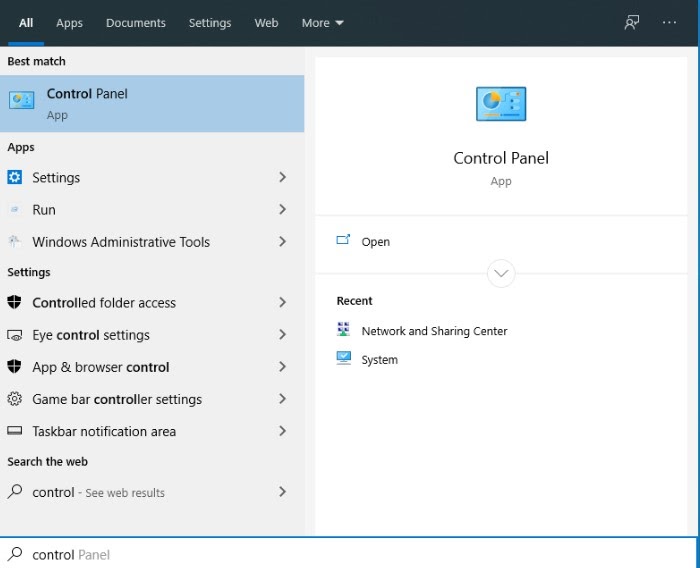Expand the arrow next to Settings app
700x568 pixels.
click(283, 177)
